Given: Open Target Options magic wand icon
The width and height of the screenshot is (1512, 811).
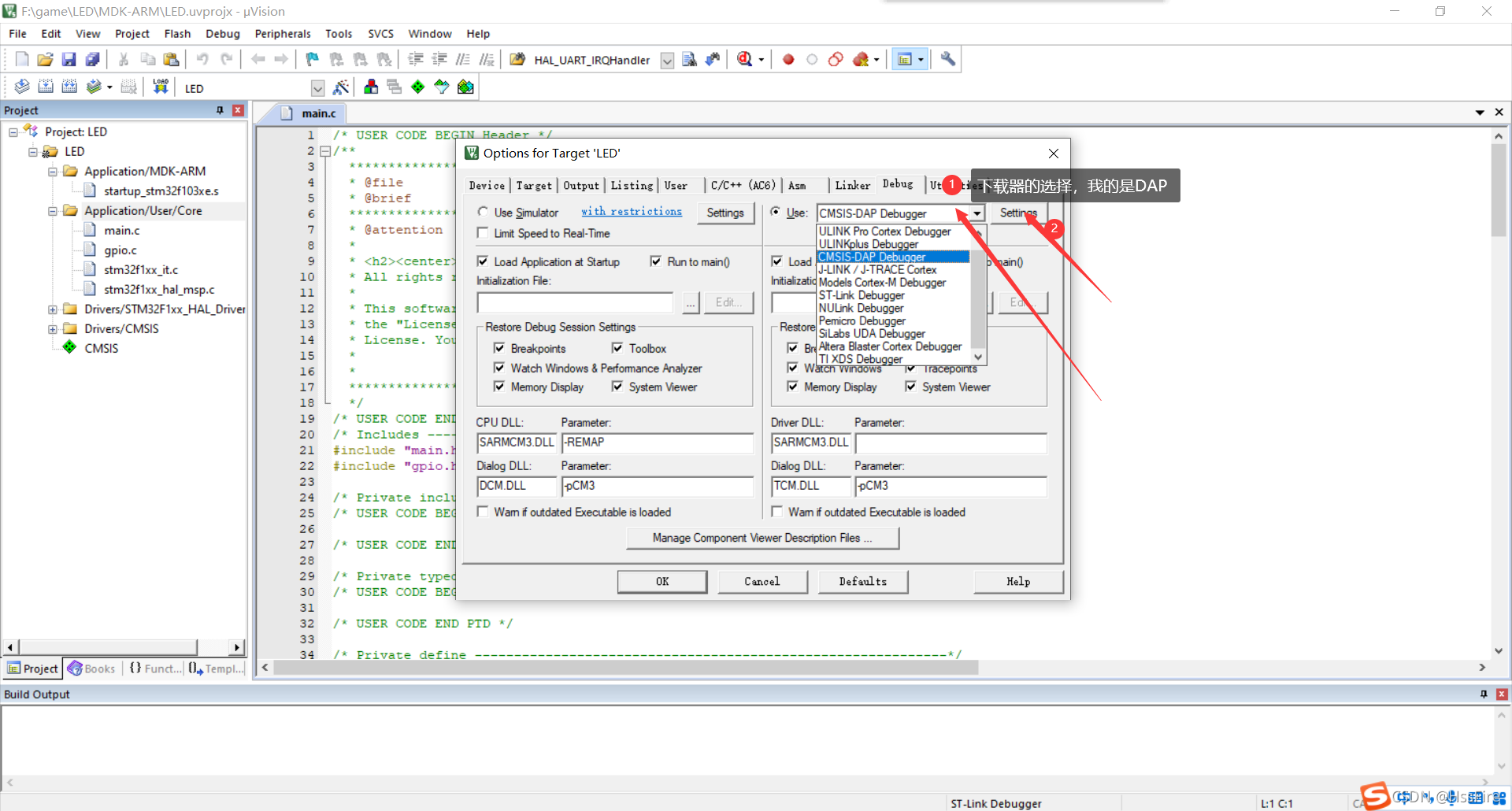Looking at the screenshot, I should 341,87.
